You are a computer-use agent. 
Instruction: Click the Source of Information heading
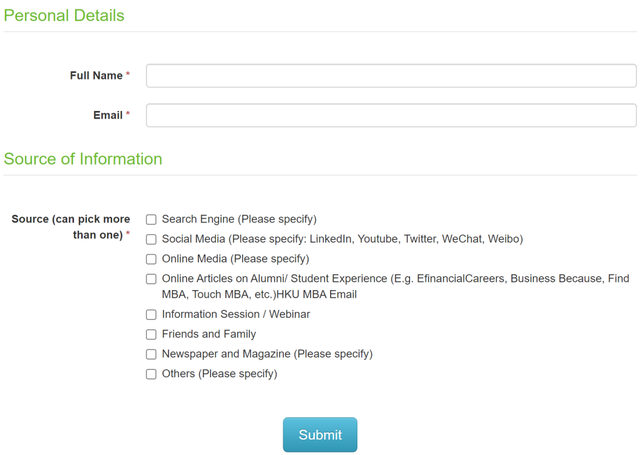click(83, 159)
